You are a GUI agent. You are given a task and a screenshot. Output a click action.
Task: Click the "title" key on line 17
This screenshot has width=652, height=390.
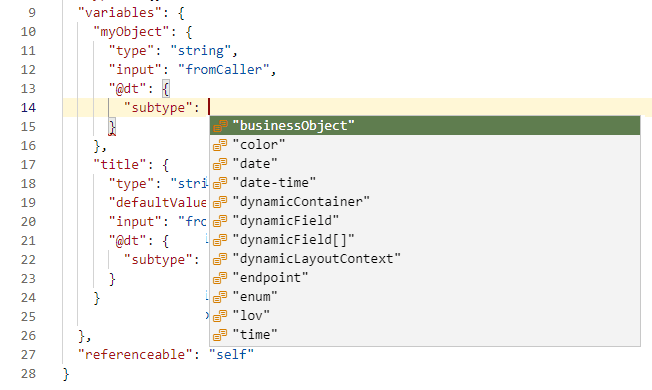tap(120, 165)
